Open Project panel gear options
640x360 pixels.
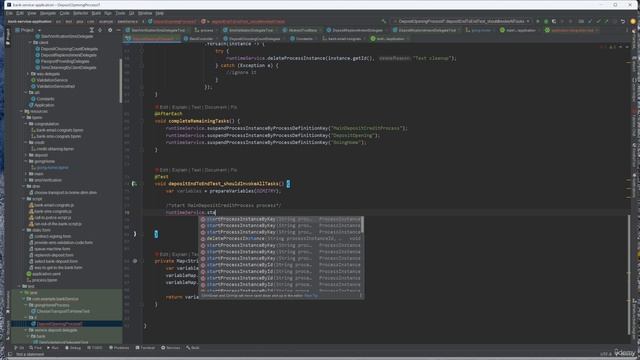110,30
